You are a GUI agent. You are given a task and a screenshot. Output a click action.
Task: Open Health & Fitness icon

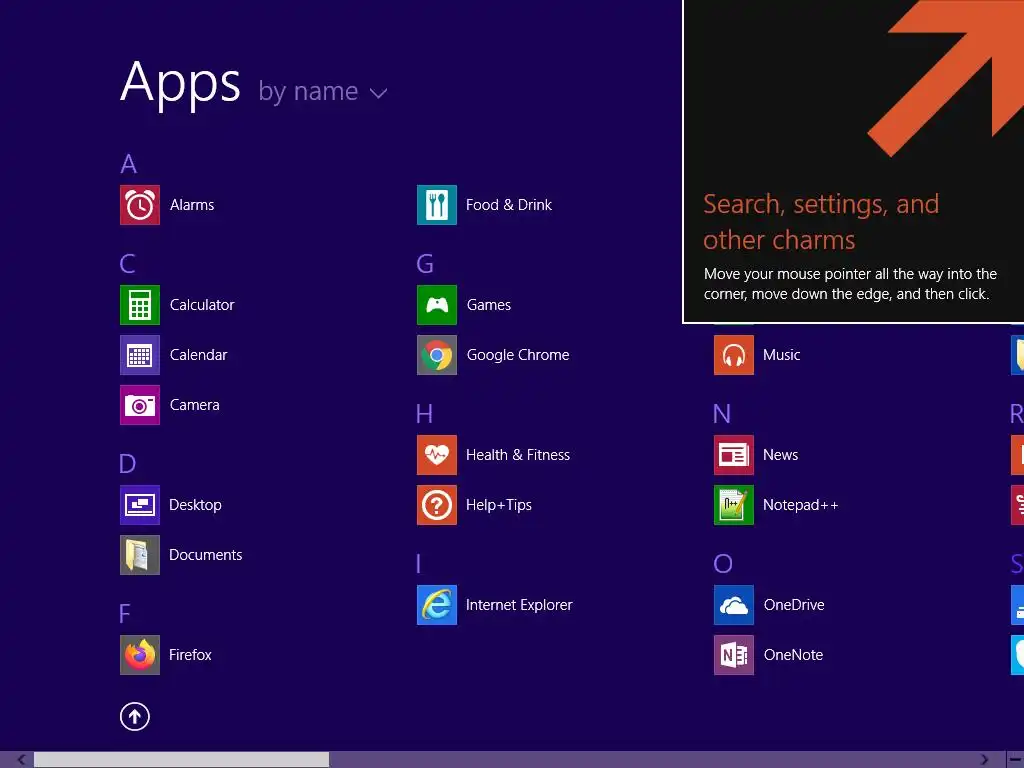(437, 455)
